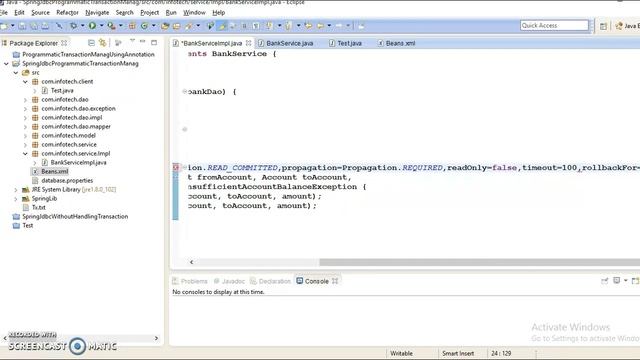
Task: Click the Open Type folder icon
Action: coord(165,26)
